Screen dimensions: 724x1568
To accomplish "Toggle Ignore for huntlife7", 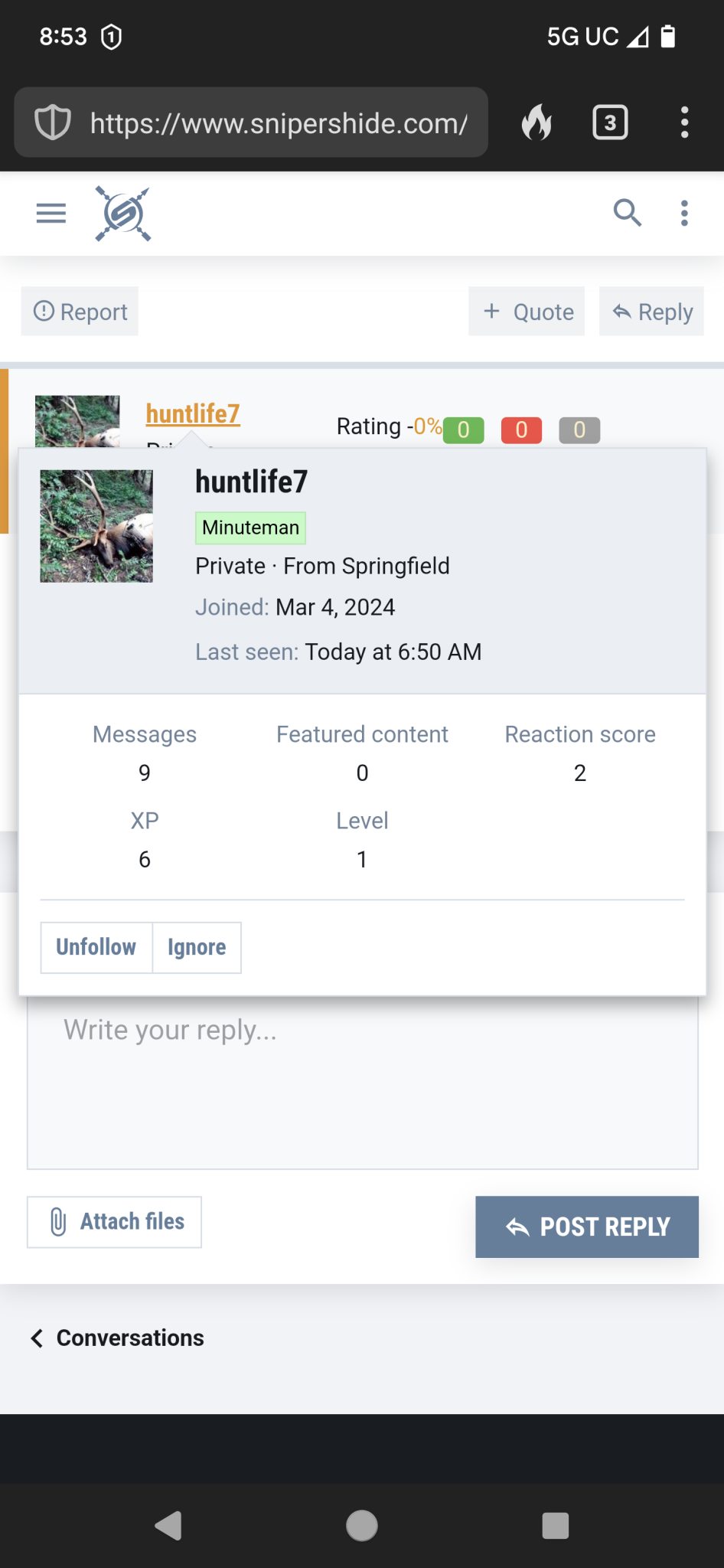I will (x=197, y=948).
